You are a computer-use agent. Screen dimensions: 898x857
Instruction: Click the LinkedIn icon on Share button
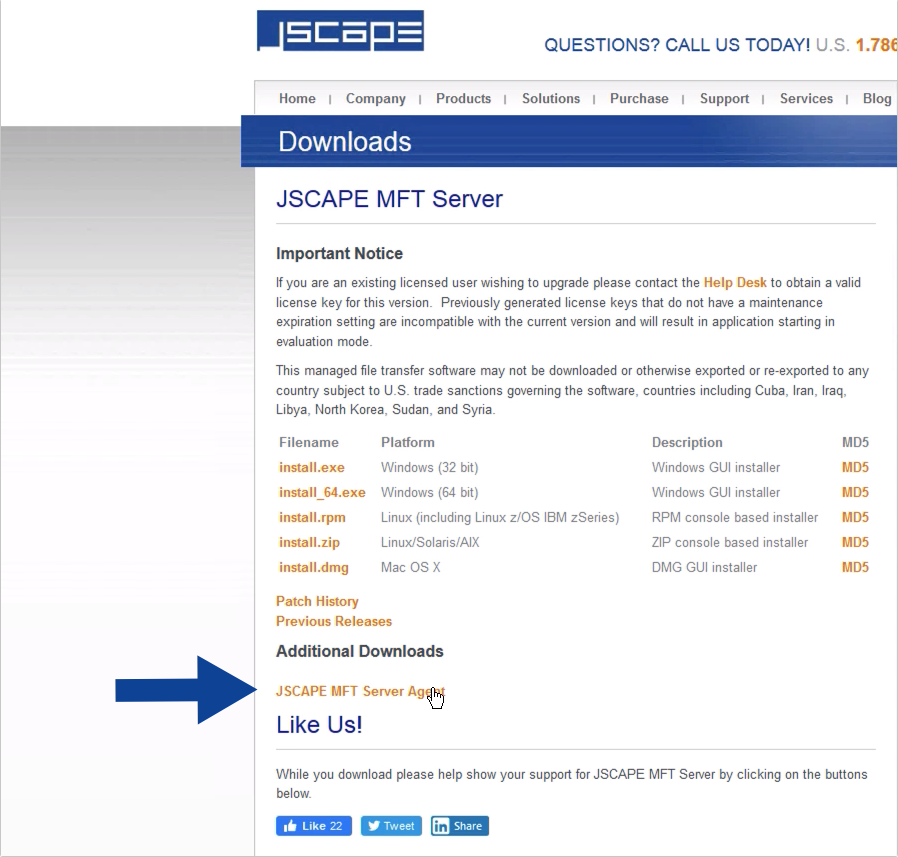(440, 825)
